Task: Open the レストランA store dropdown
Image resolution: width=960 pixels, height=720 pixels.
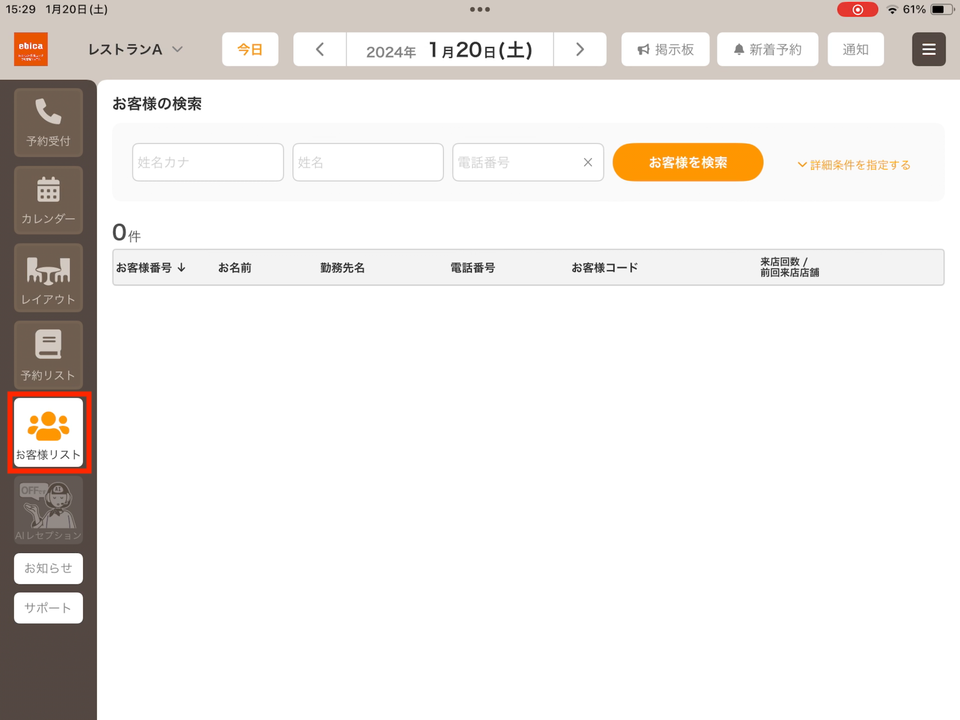Action: 135,50
